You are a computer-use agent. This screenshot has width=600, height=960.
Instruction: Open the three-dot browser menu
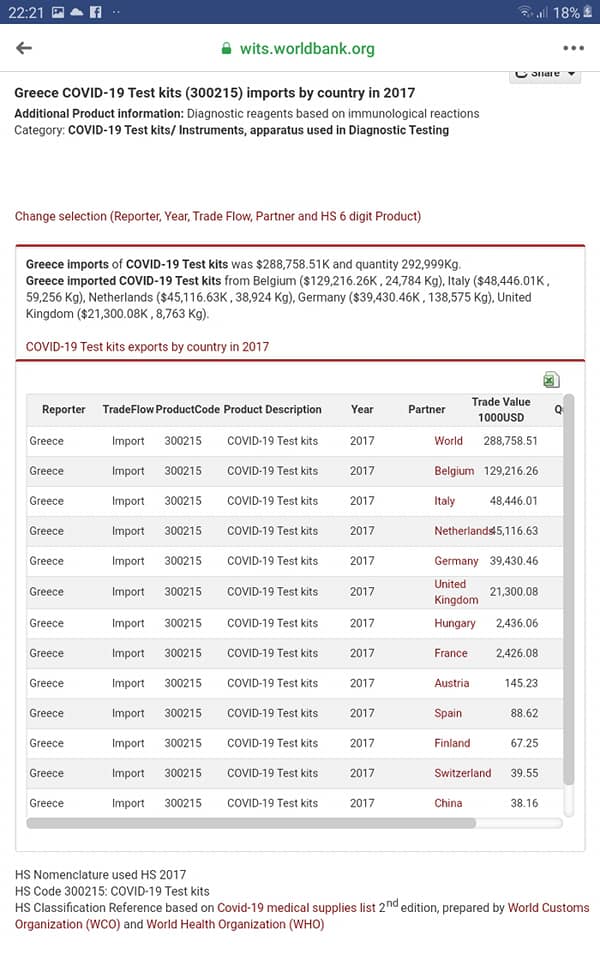point(573,48)
